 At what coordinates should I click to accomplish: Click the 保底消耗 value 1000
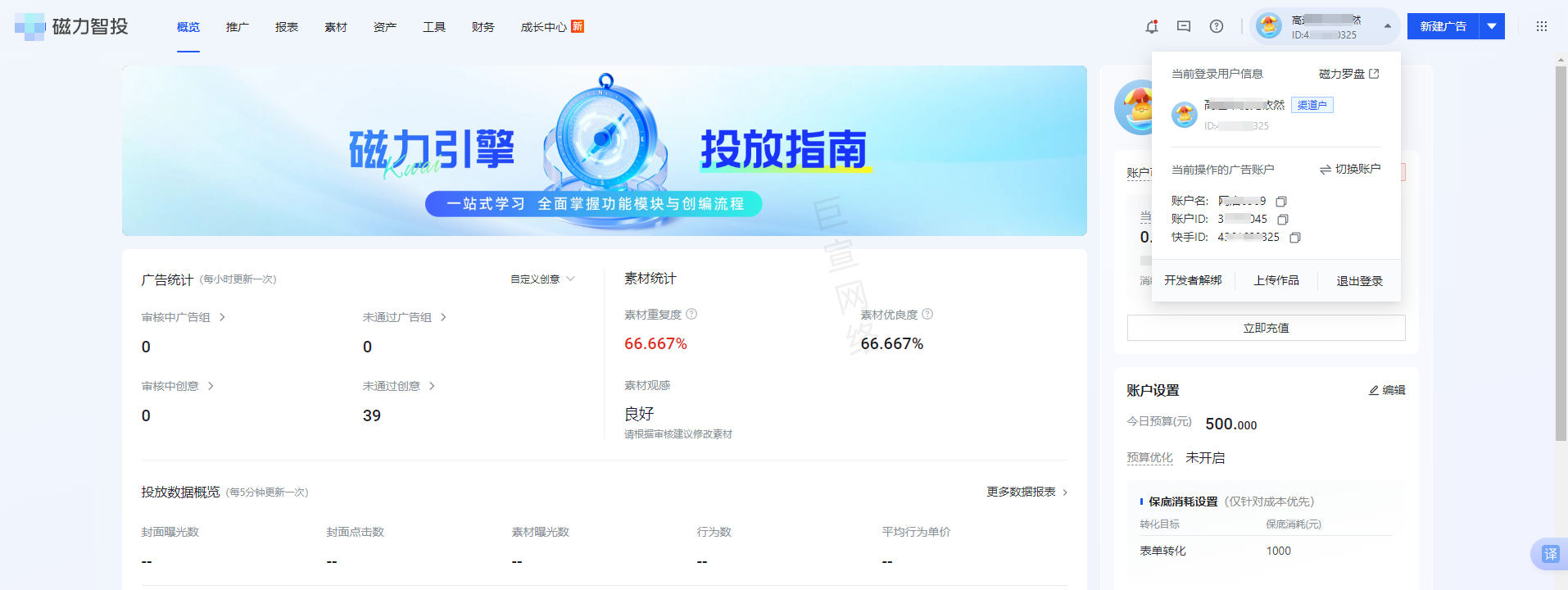coord(1279,551)
